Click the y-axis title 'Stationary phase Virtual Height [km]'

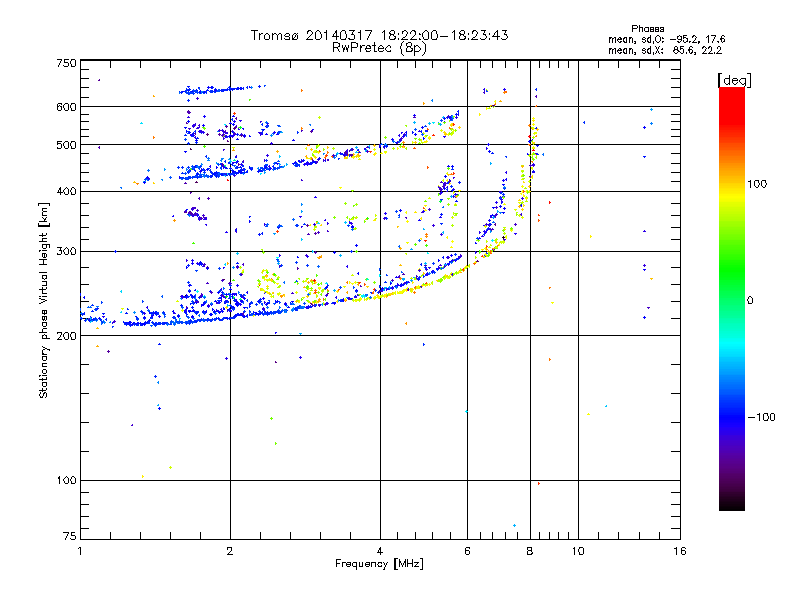coord(44,300)
